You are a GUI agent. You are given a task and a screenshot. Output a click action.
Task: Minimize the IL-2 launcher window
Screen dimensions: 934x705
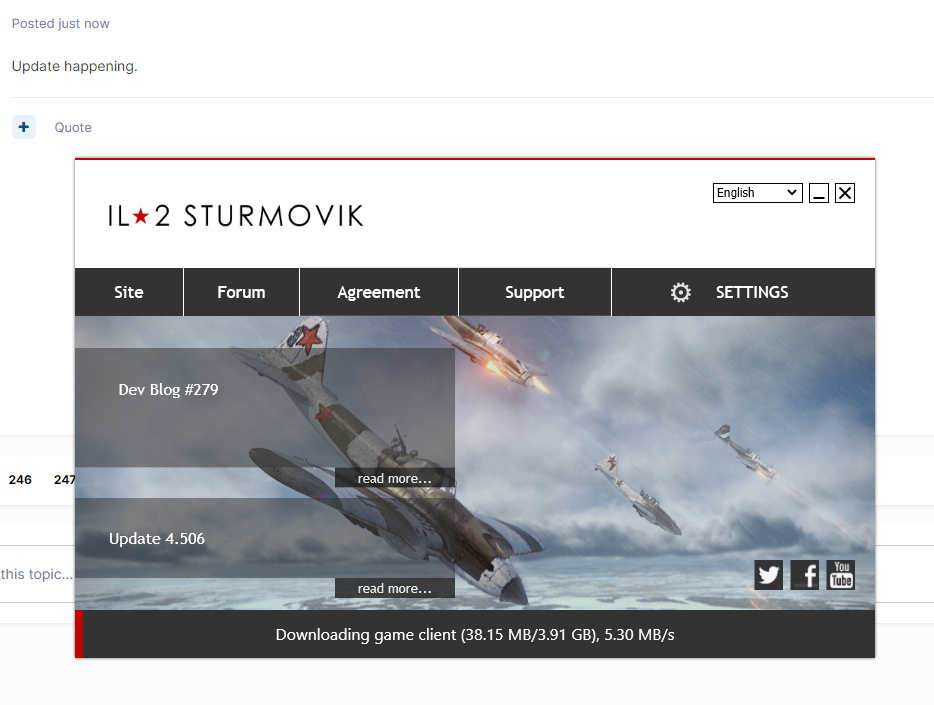point(818,193)
